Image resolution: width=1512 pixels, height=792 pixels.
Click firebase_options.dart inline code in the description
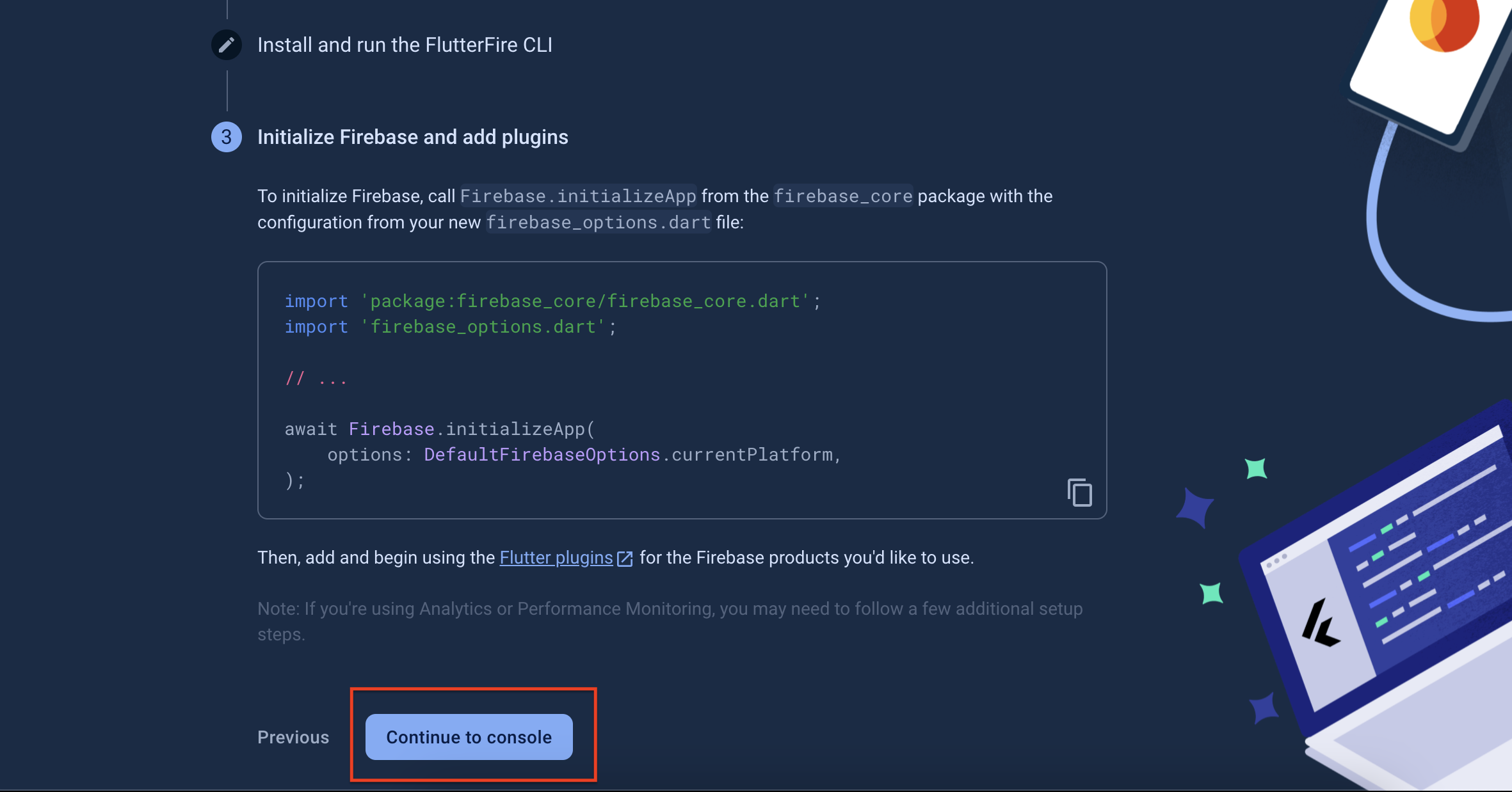[x=598, y=223]
